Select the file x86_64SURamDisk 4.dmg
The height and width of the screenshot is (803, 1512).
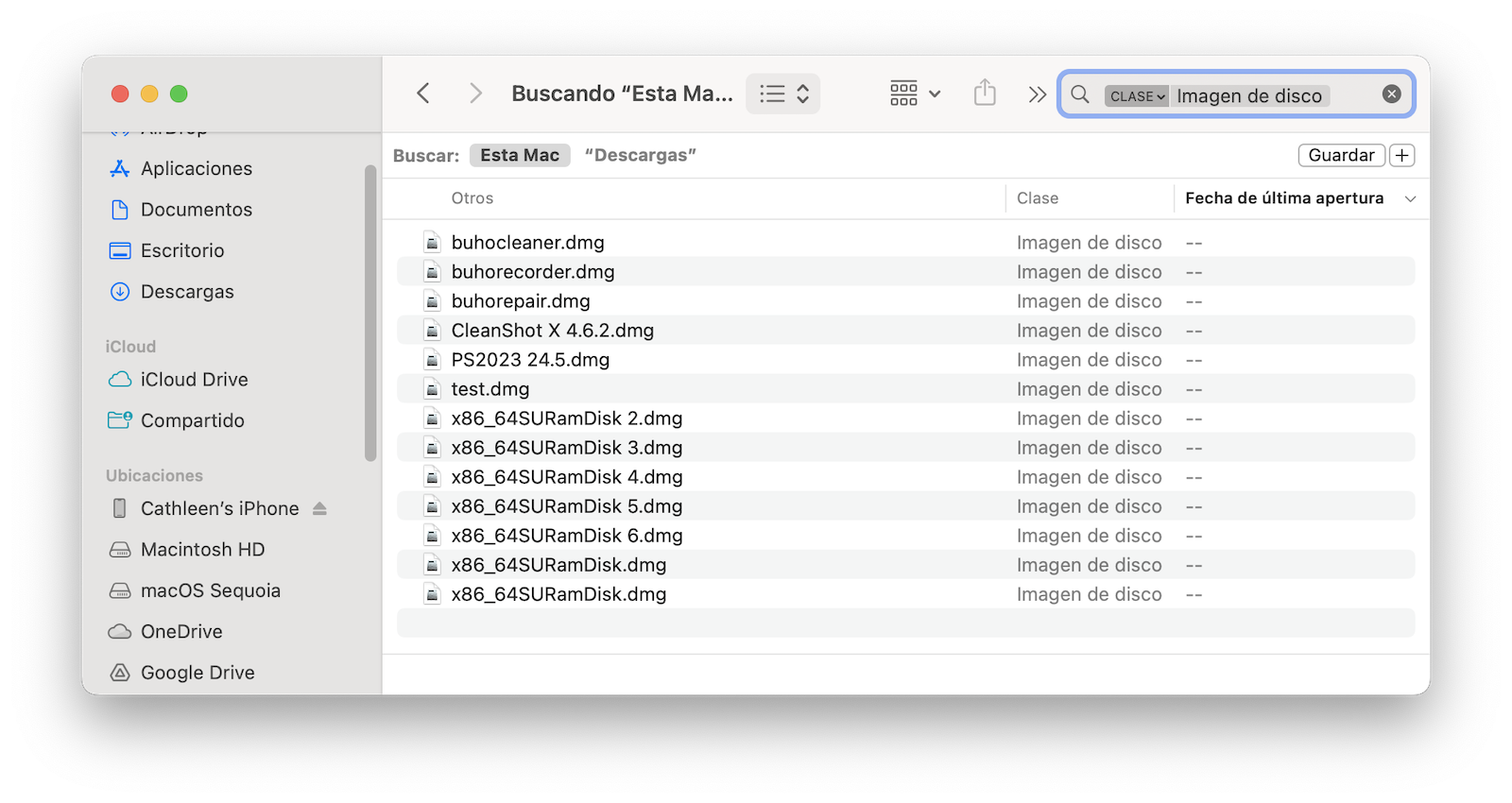(567, 477)
